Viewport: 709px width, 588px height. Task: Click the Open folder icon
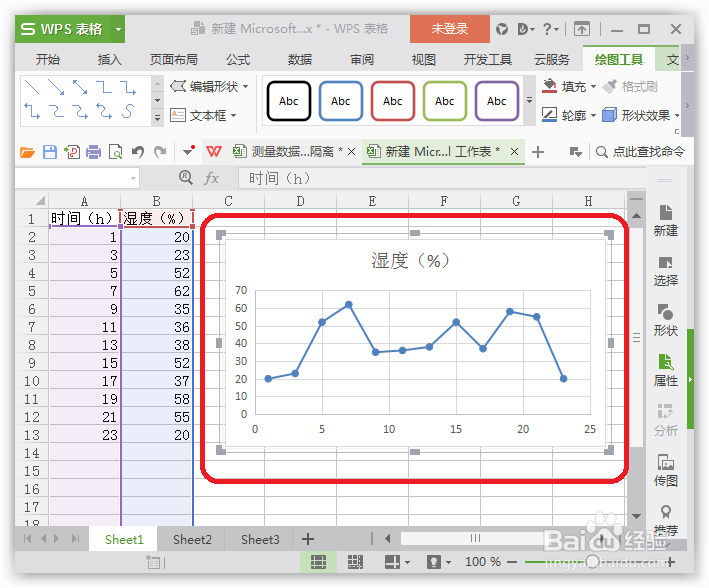point(27,152)
